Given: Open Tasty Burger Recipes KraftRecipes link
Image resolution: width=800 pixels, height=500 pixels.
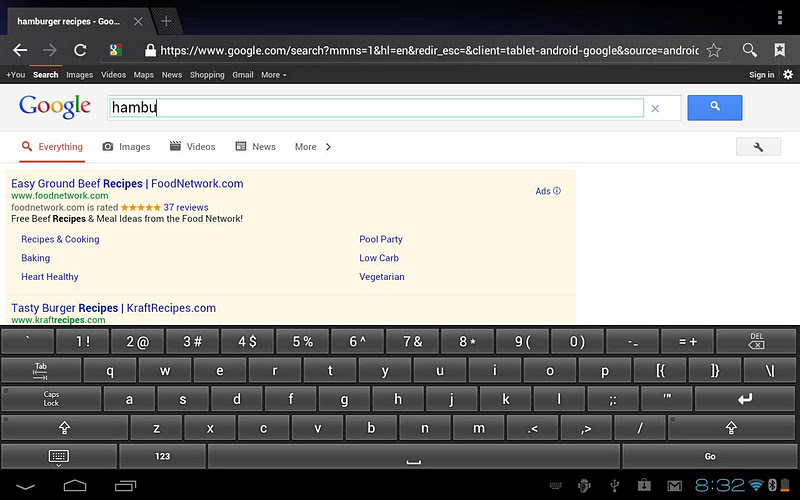Looking at the screenshot, I should (113, 308).
